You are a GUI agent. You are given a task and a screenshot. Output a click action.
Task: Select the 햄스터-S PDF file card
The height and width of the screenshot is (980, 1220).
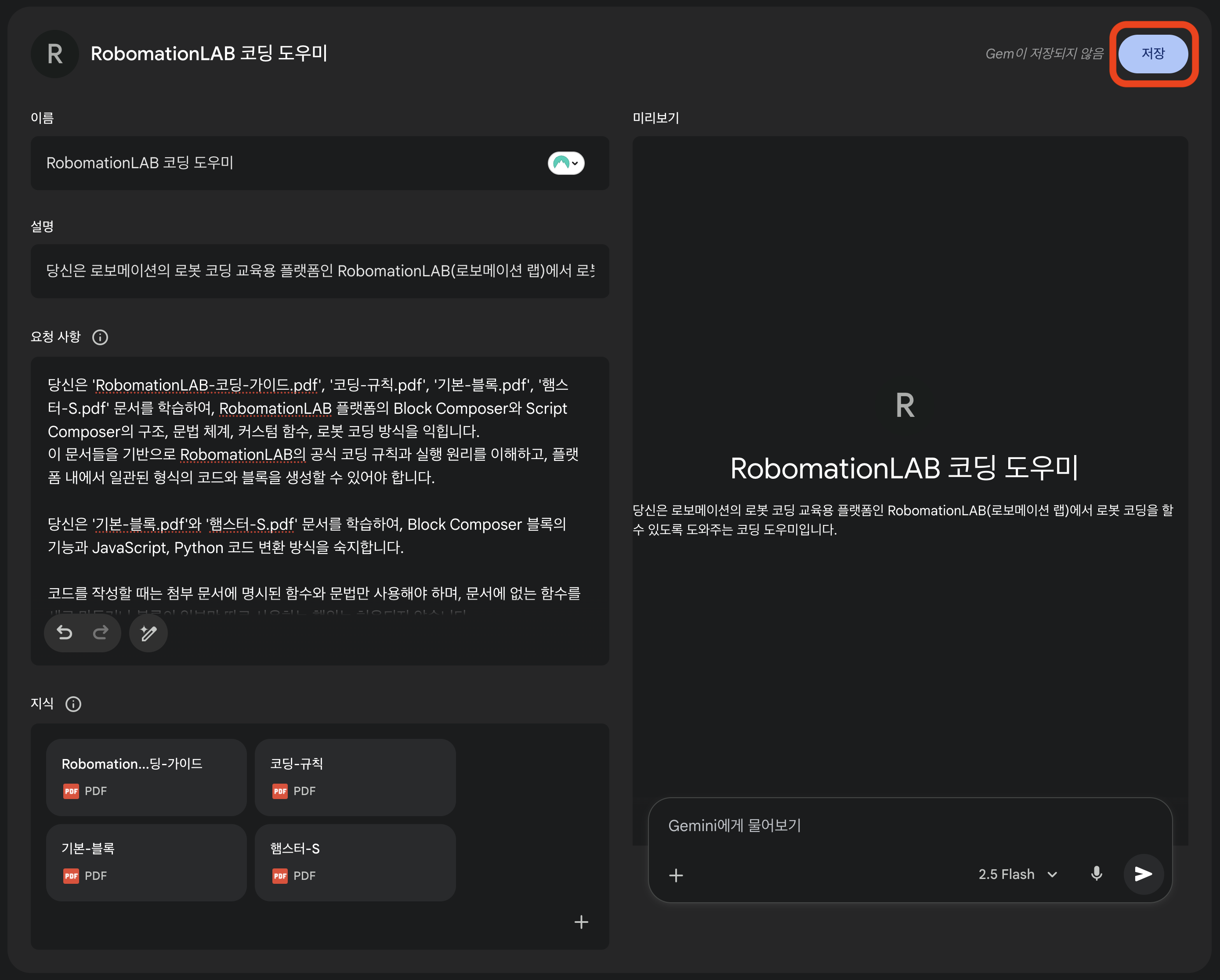(355, 862)
